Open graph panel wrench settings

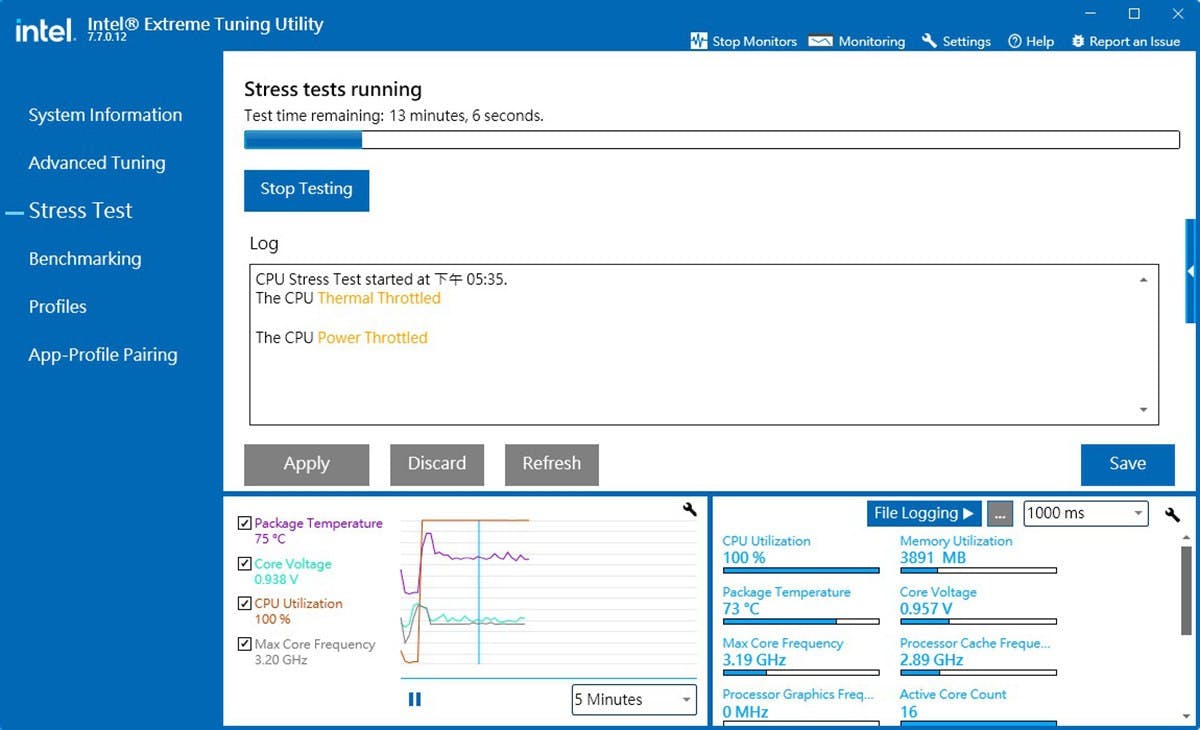[x=689, y=510]
